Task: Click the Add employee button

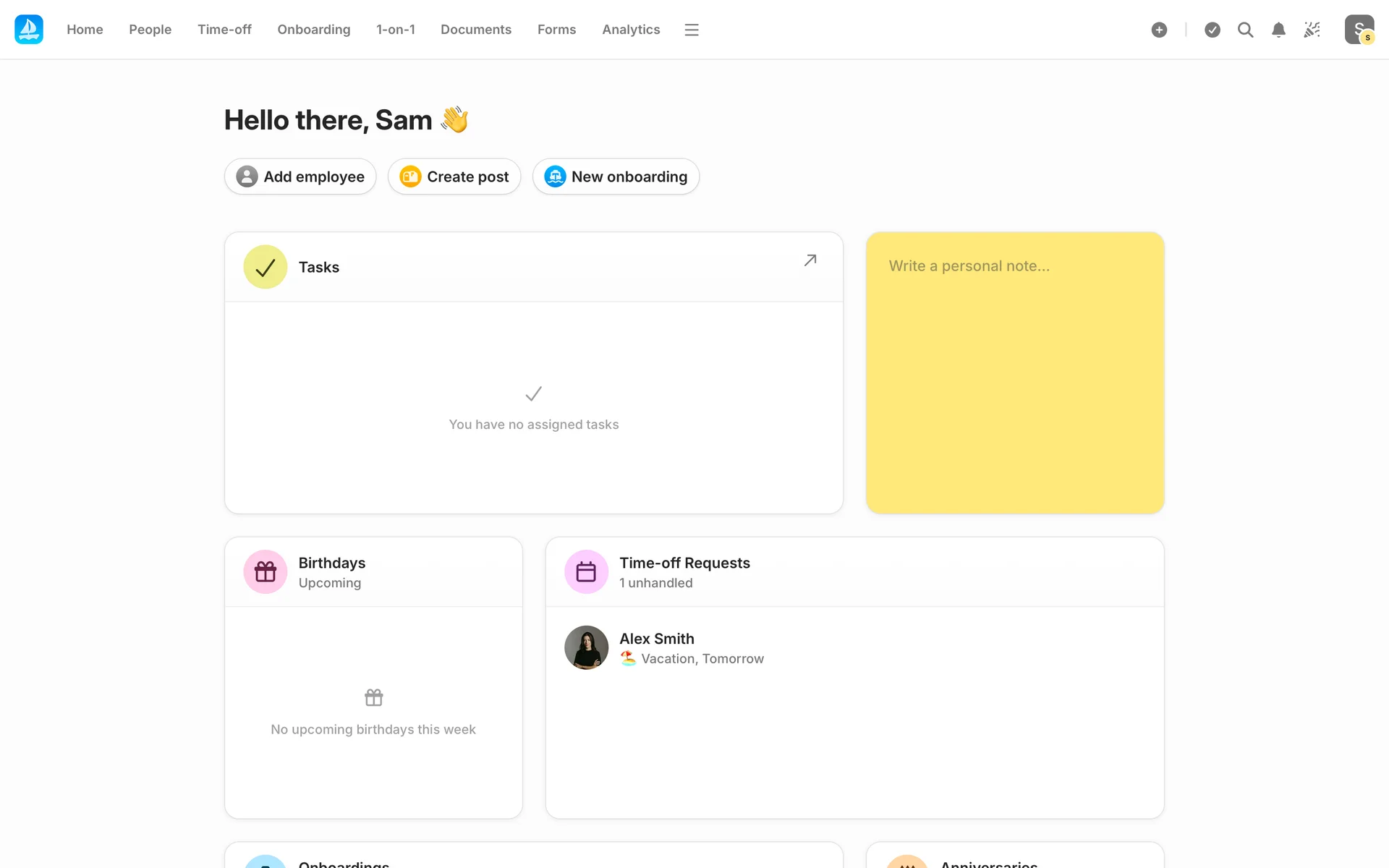Action: click(x=300, y=176)
